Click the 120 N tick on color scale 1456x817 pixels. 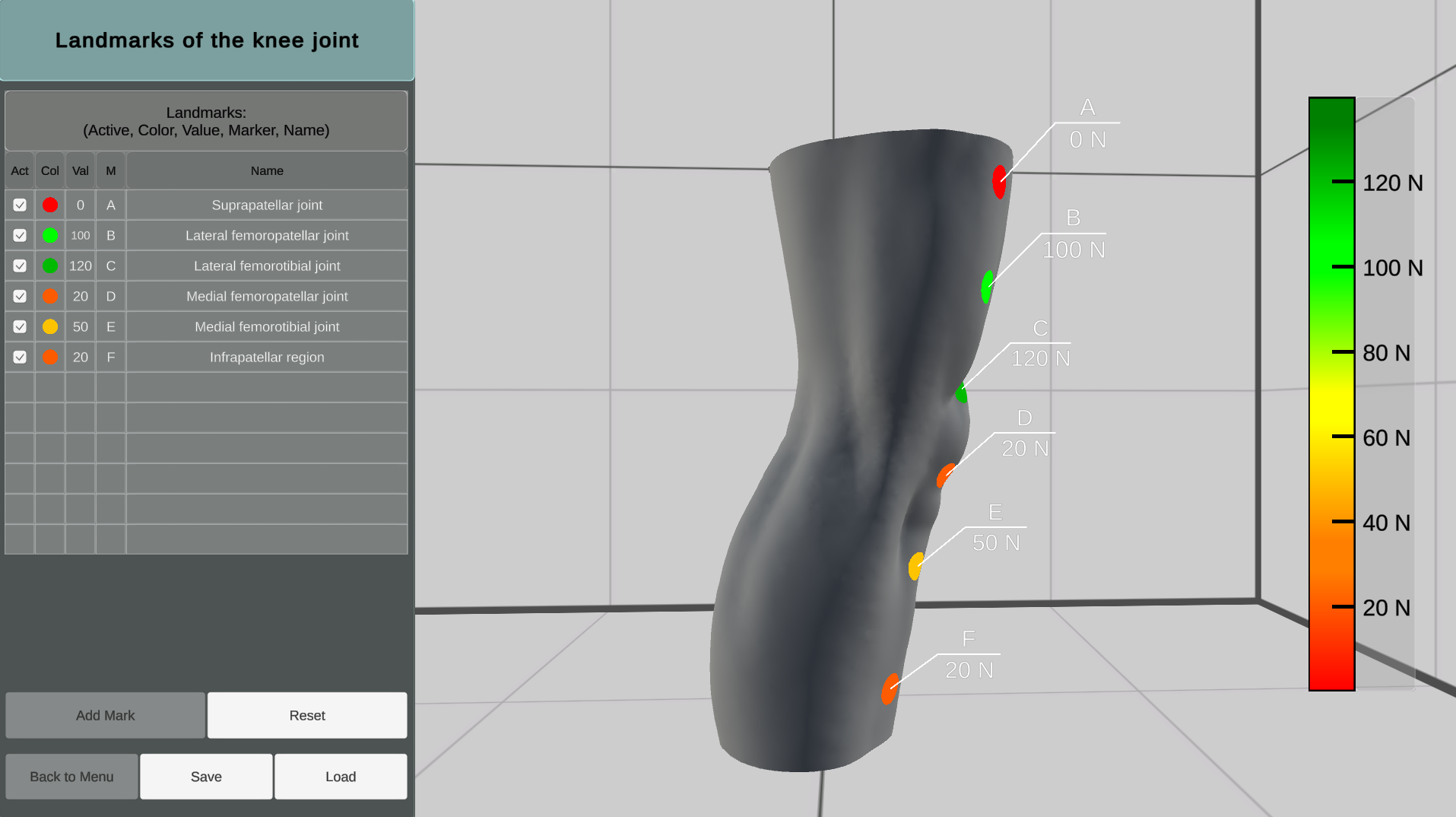tap(1343, 182)
